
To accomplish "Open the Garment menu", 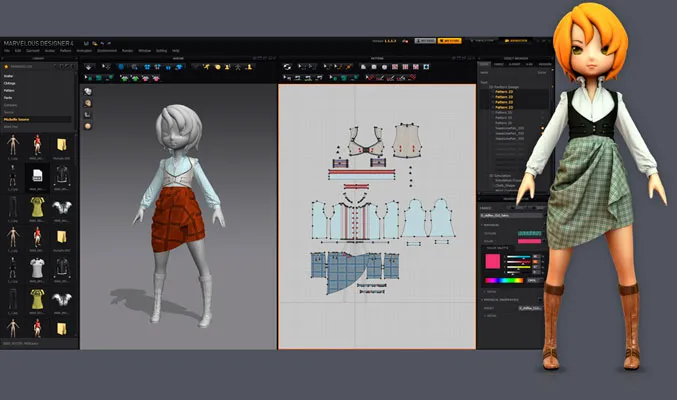I will pyautogui.click(x=33, y=50).
